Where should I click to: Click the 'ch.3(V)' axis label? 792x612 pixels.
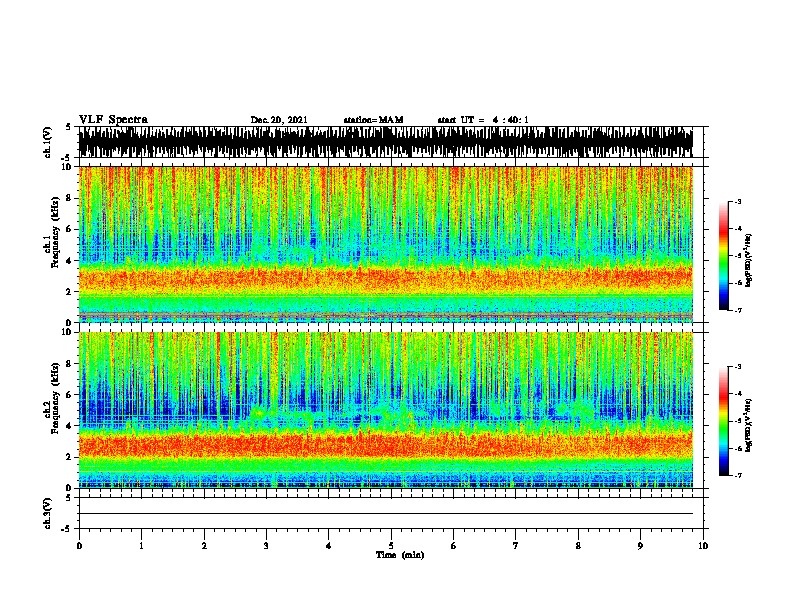click(x=48, y=513)
